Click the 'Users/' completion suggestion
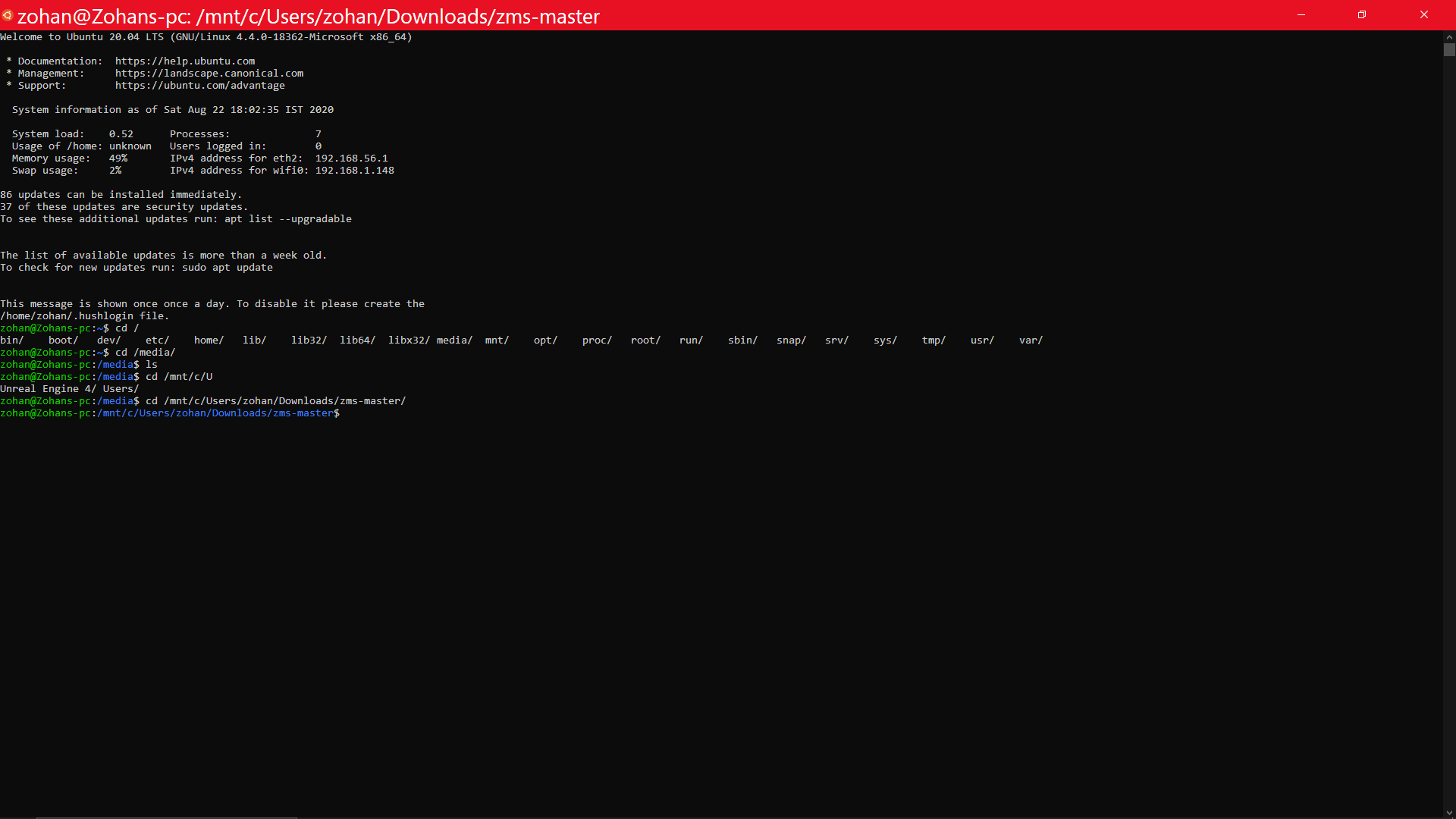This screenshot has height=819, width=1456. click(x=121, y=389)
